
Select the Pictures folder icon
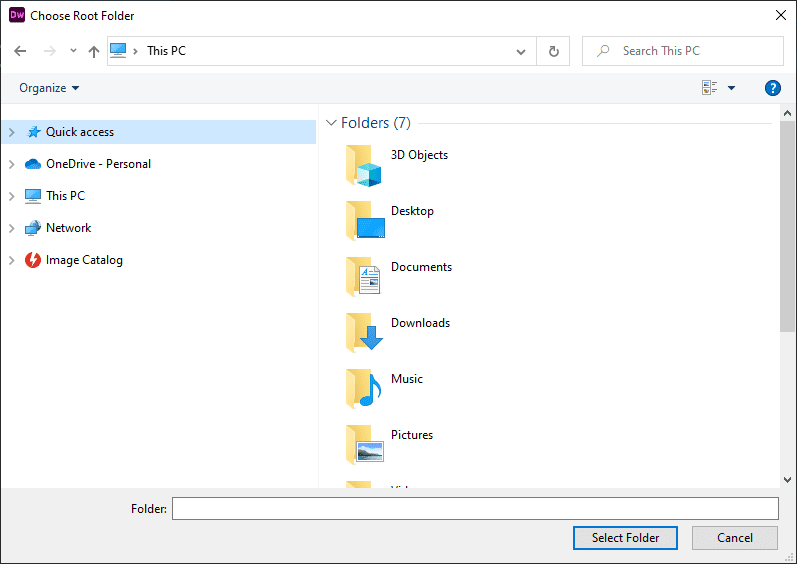click(365, 445)
